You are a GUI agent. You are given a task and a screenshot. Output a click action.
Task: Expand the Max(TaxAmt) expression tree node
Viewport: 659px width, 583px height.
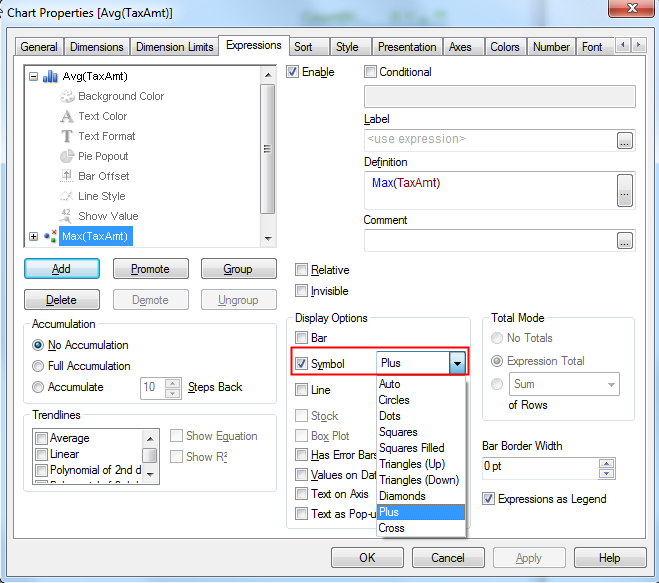[x=34, y=236]
